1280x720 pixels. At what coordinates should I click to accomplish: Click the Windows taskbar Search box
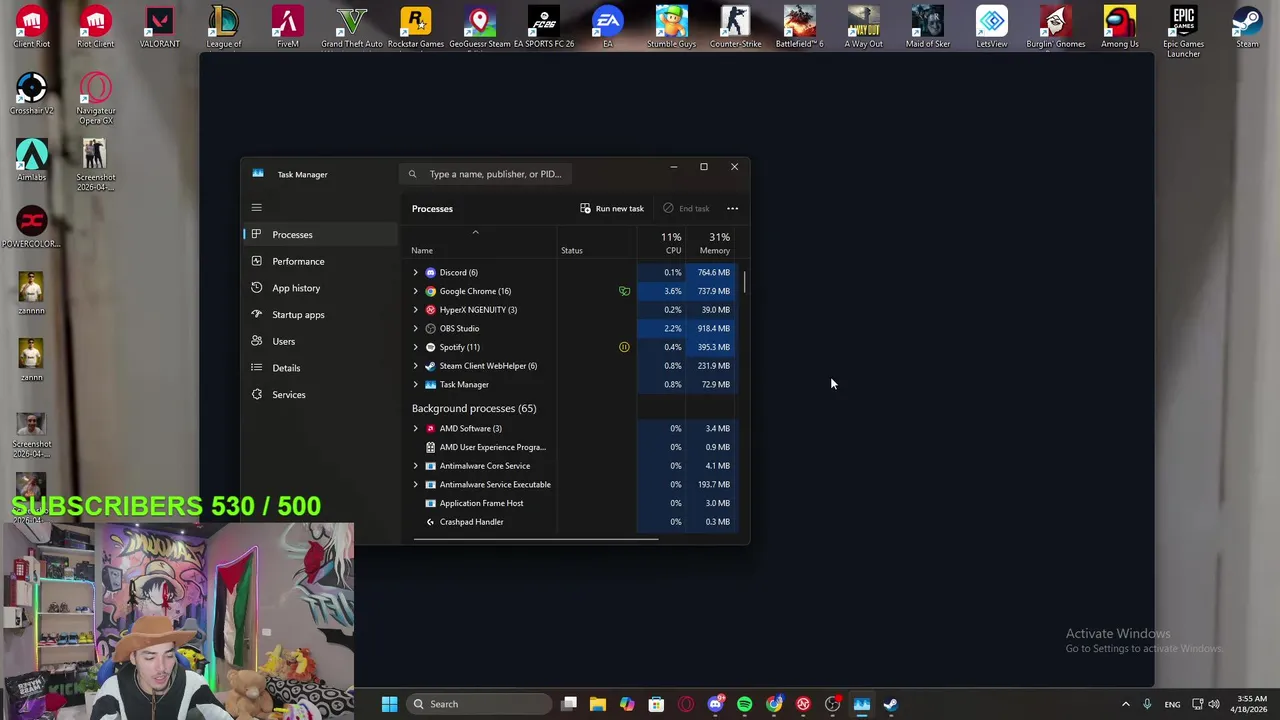point(480,704)
